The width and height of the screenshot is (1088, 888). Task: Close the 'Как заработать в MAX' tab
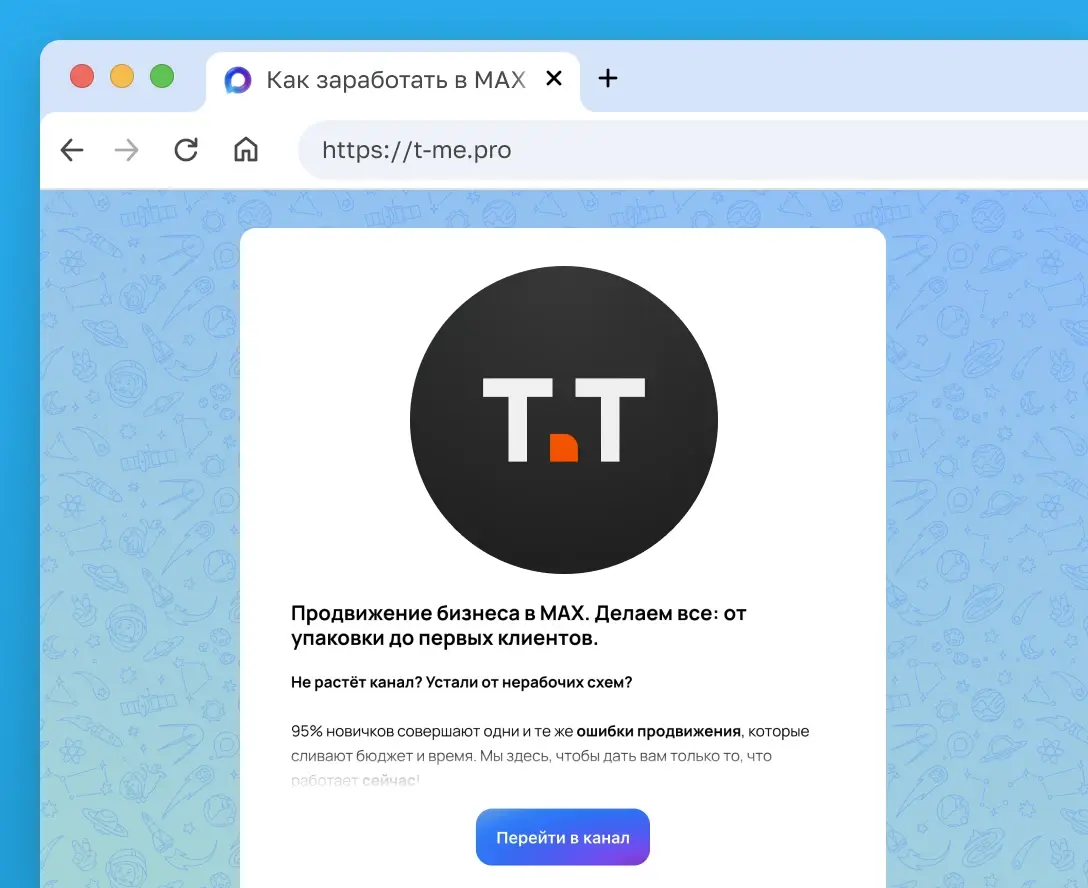(554, 78)
